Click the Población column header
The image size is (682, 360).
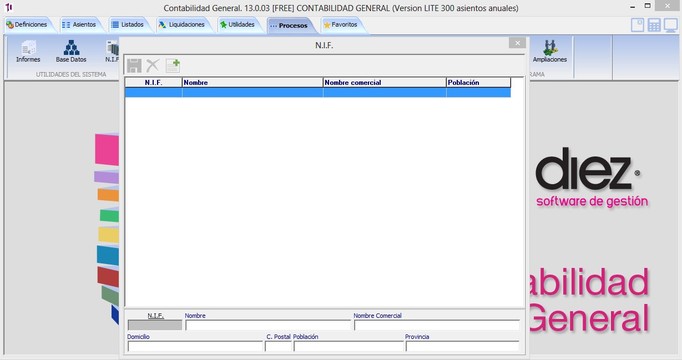click(x=478, y=83)
